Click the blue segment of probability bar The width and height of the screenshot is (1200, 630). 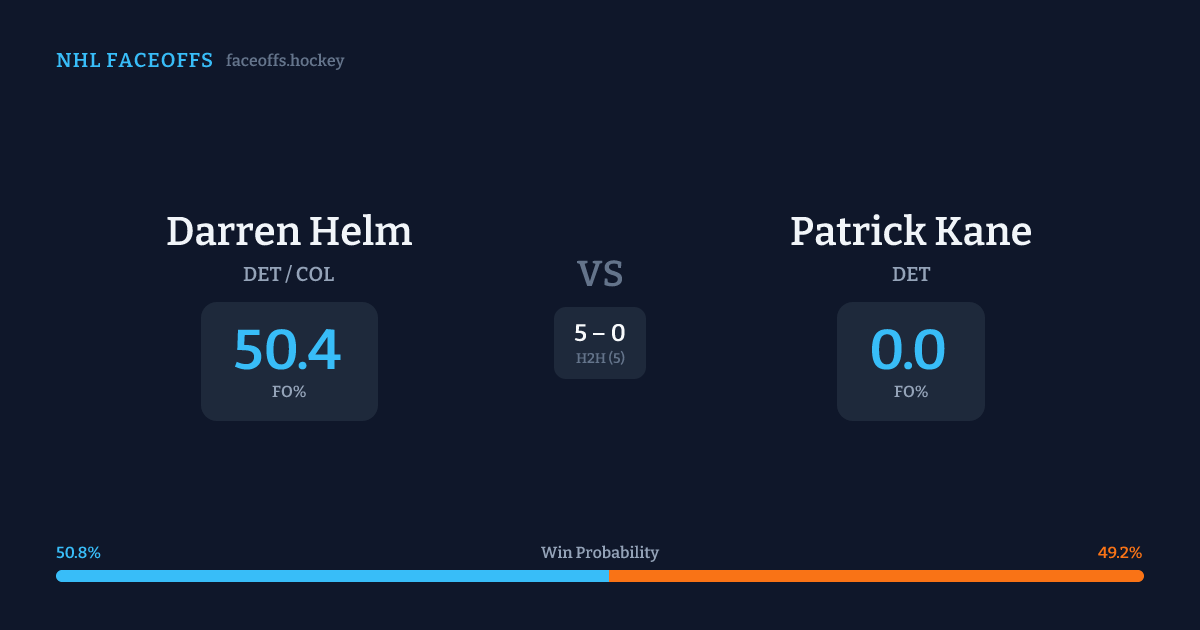click(x=330, y=576)
